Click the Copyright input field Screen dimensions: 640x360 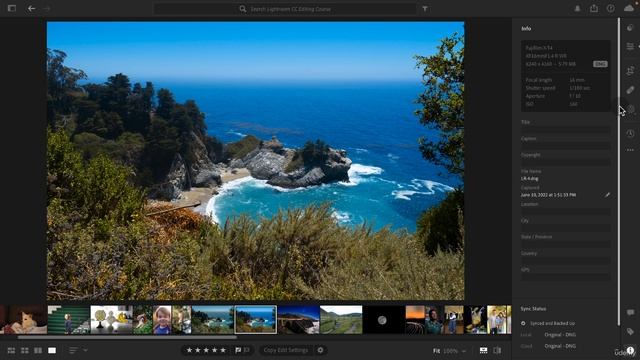566,162
